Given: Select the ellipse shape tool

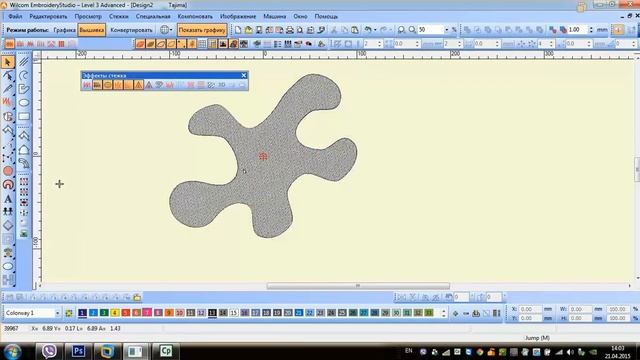Looking at the screenshot, I should point(24,102).
